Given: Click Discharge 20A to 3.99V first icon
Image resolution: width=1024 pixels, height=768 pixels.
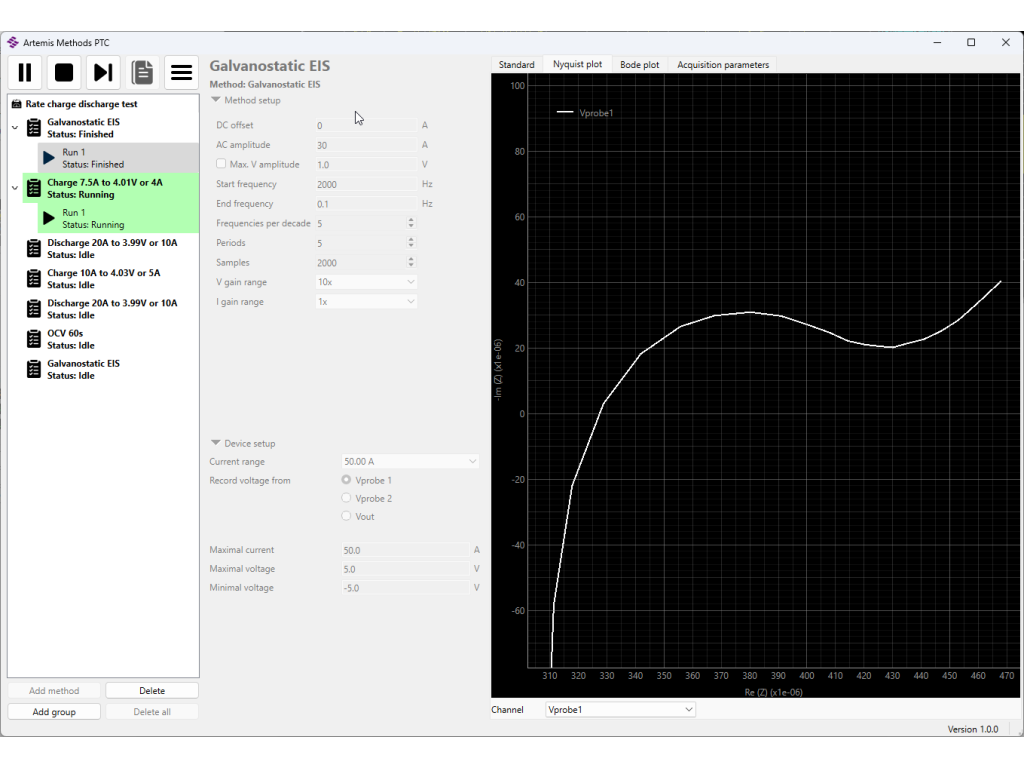Looking at the screenshot, I should (33, 248).
